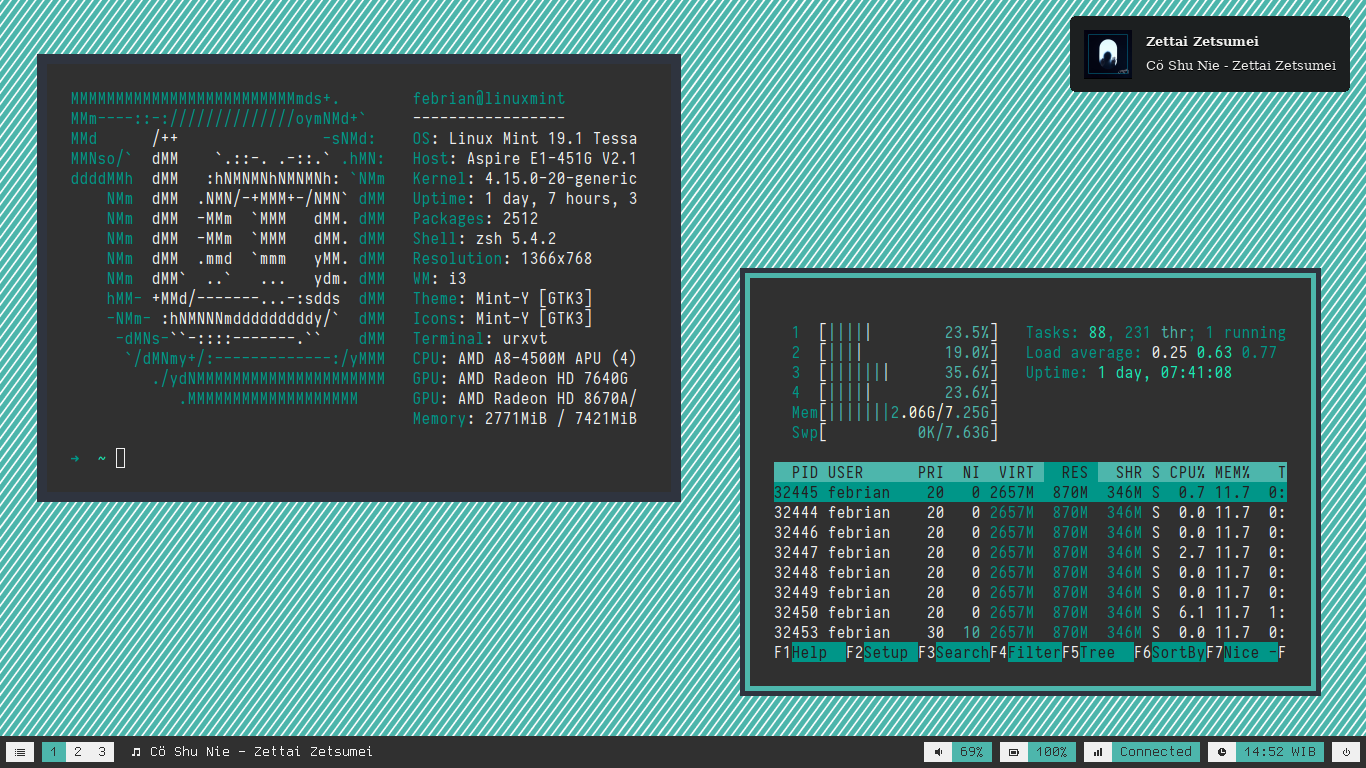Select process row PID 32453
This screenshot has width=1366, height=768.
tap(1030, 632)
